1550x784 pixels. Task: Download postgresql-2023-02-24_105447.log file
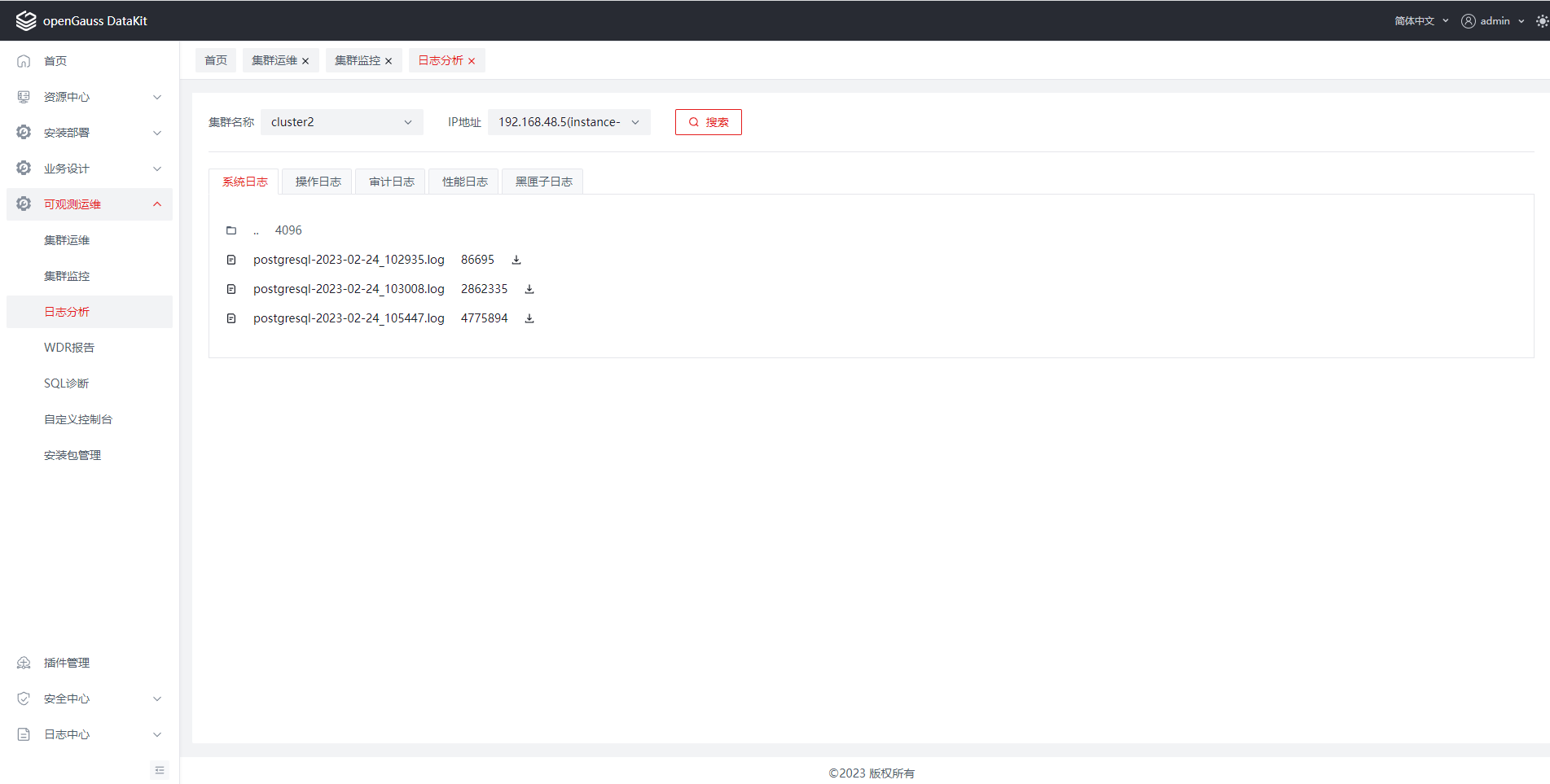[x=529, y=318]
